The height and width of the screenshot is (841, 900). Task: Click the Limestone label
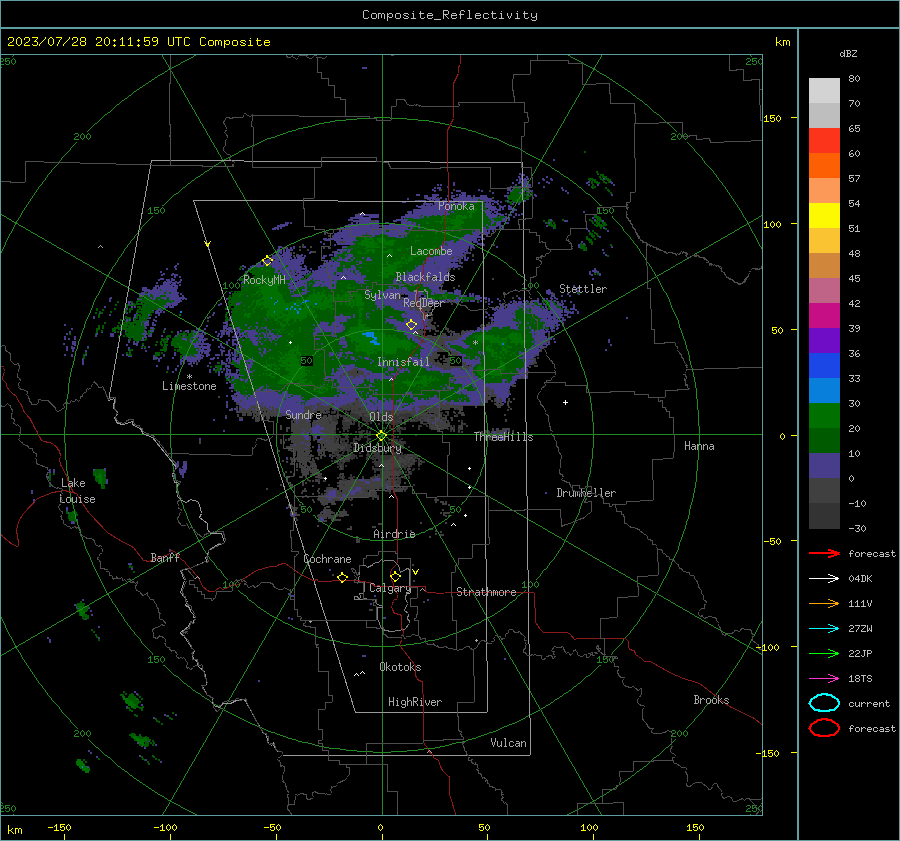pos(189,386)
